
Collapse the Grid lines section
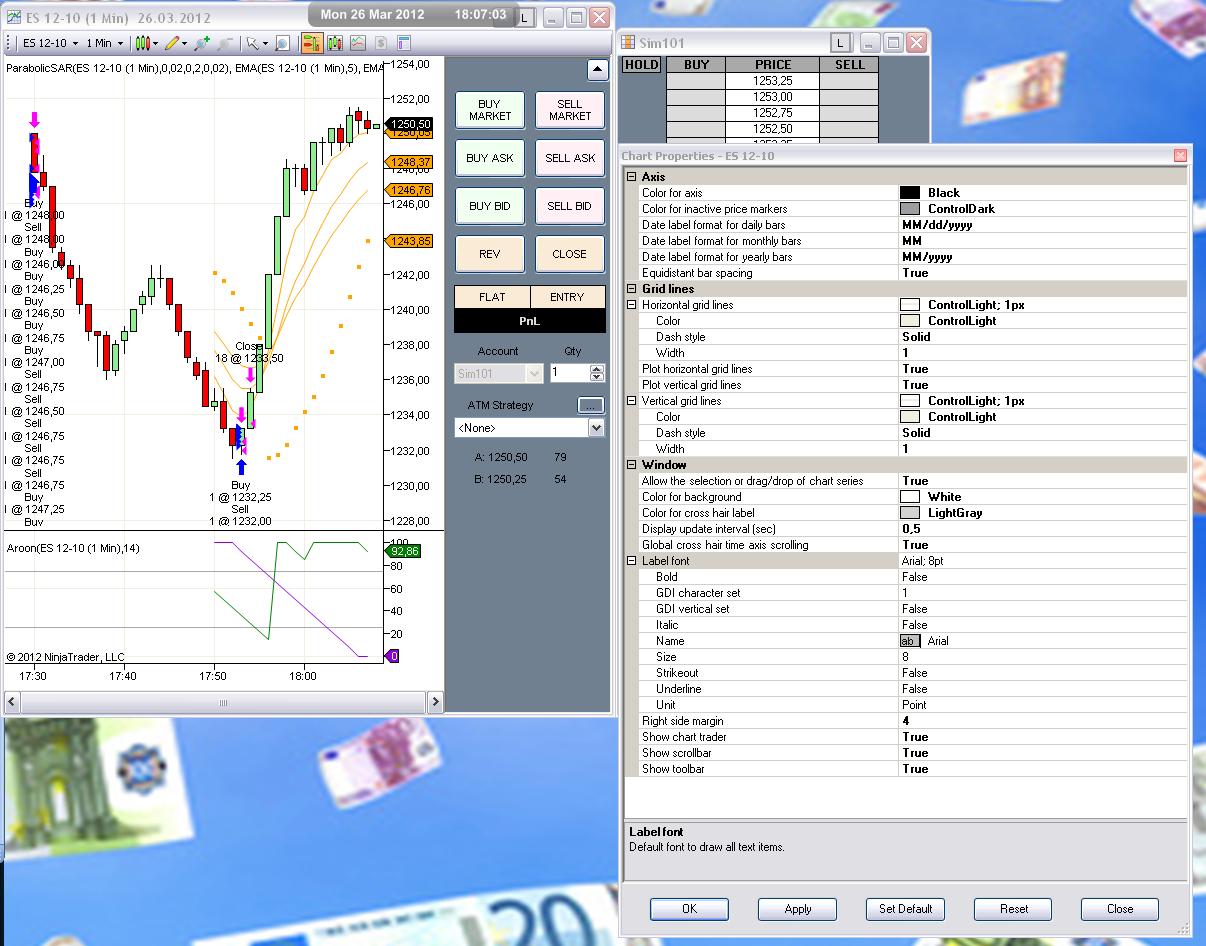(632, 289)
